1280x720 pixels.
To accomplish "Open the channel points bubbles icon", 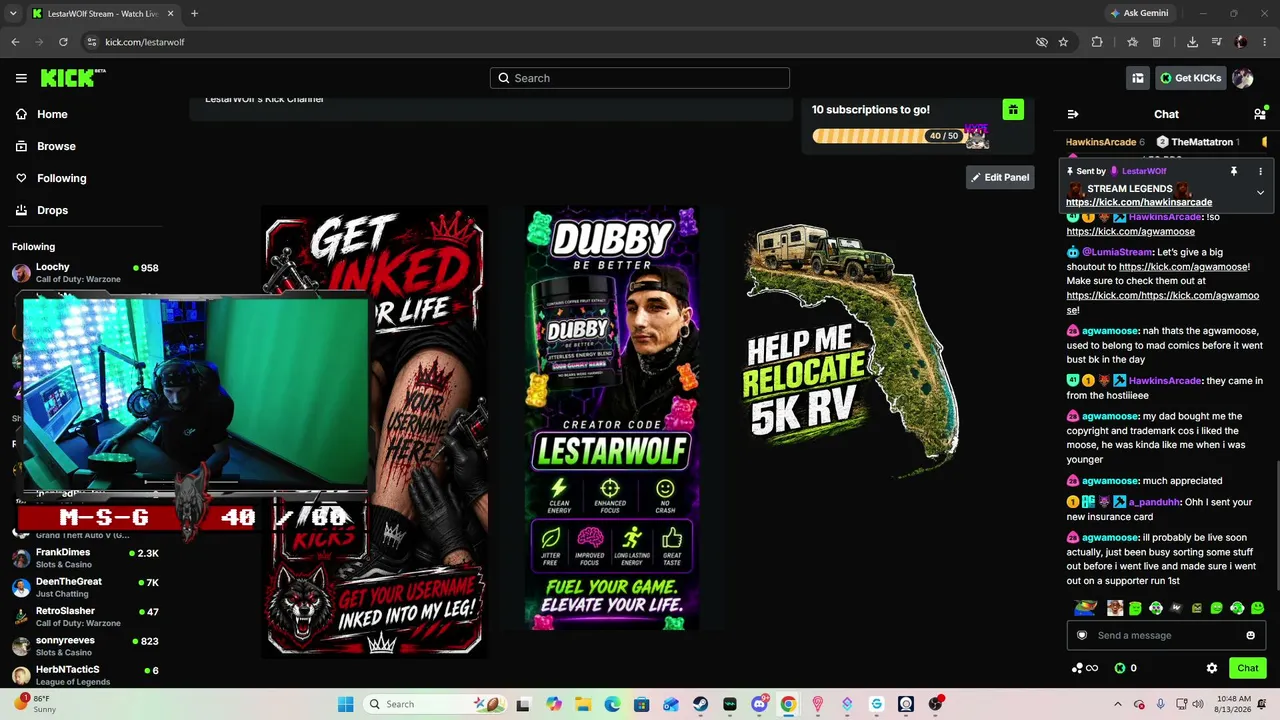I will 1084,668.
